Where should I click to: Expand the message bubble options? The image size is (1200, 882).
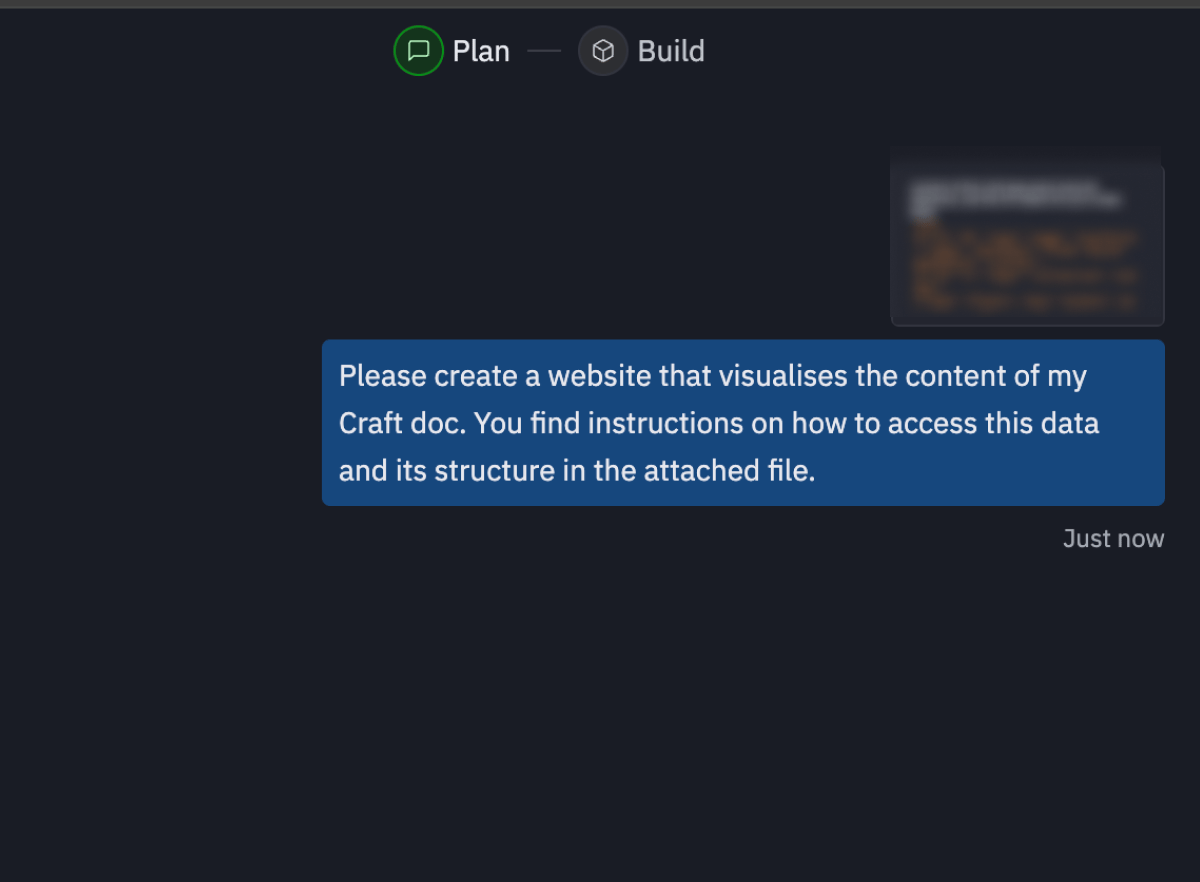pyautogui.click(x=743, y=422)
